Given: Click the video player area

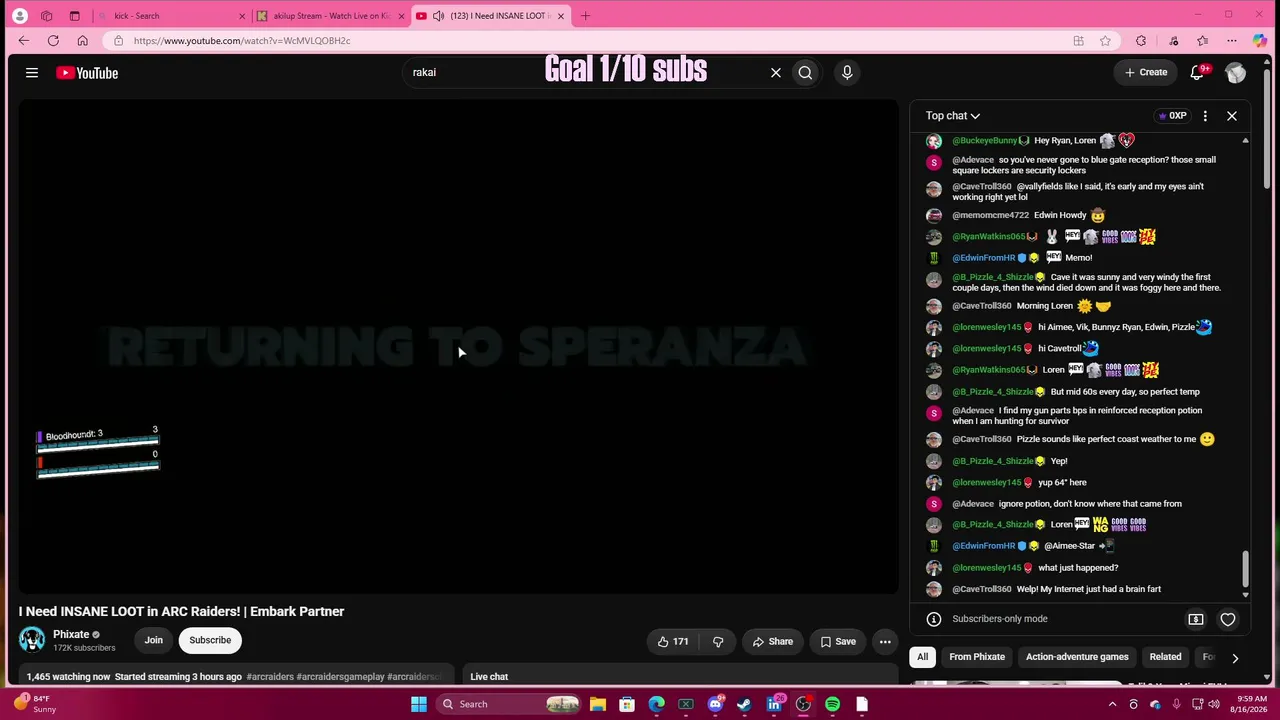Looking at the screenshot, I should coord(458,347).
